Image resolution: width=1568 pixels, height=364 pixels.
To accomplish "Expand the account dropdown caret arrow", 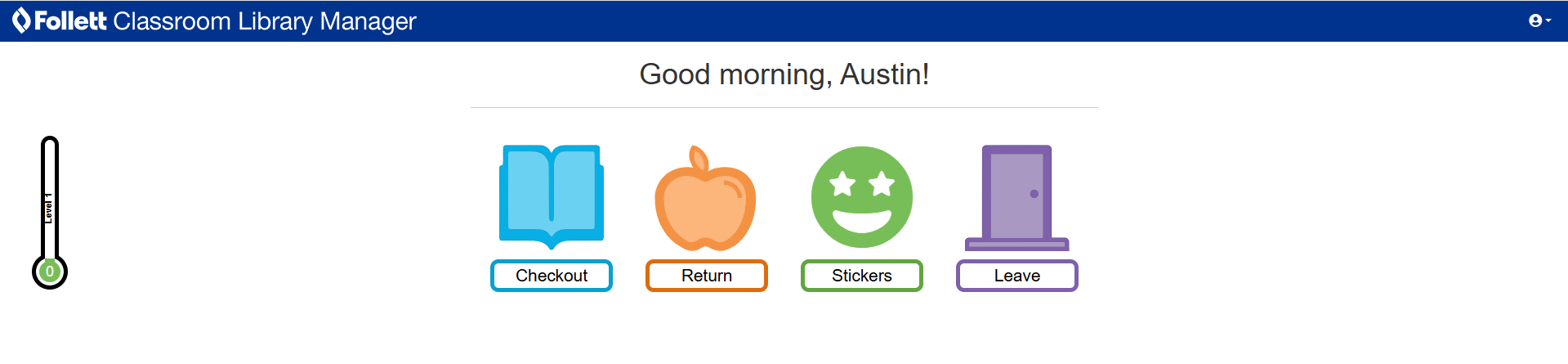I will coord(1548,20).
